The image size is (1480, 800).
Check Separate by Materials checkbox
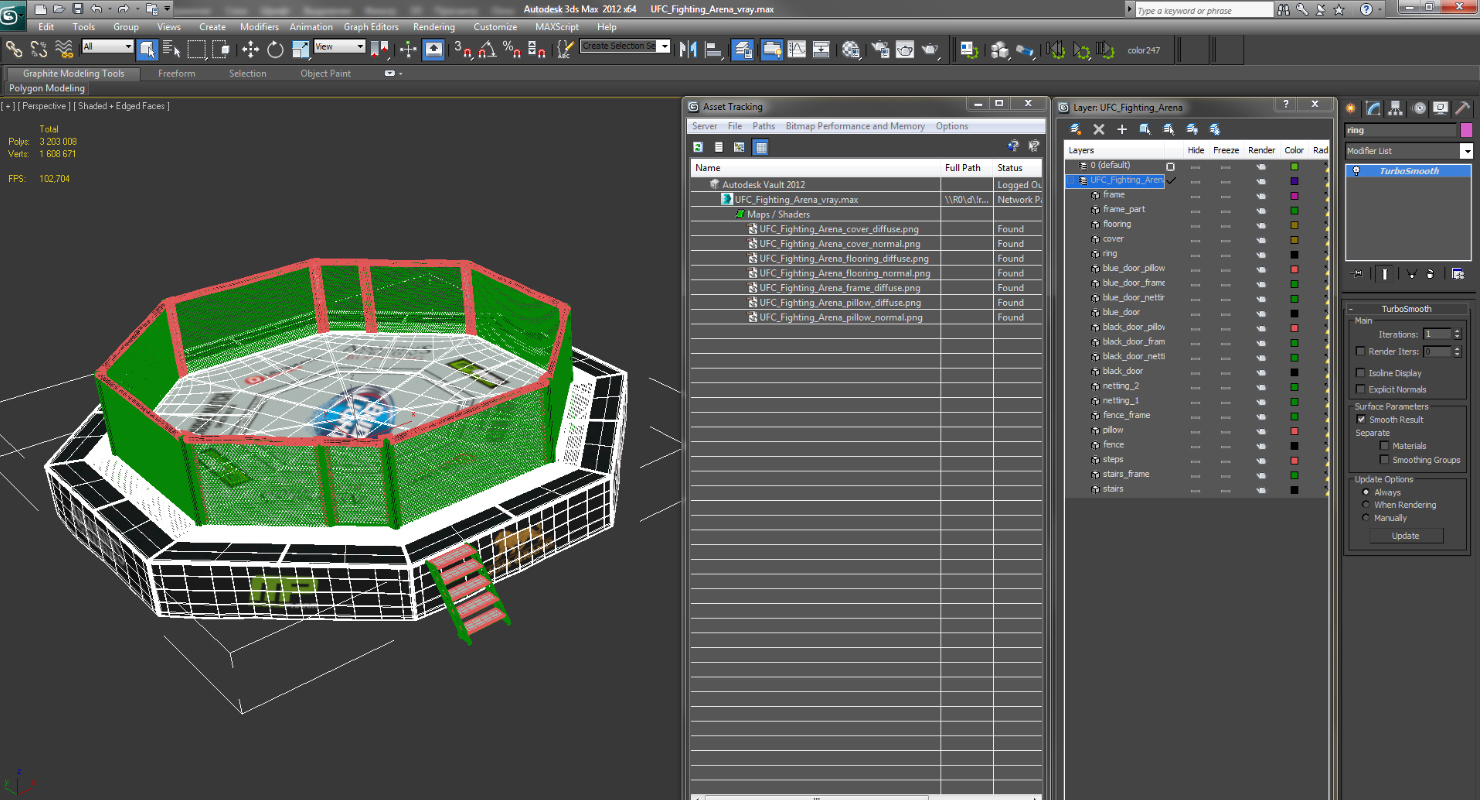(x=1384, y=446)
